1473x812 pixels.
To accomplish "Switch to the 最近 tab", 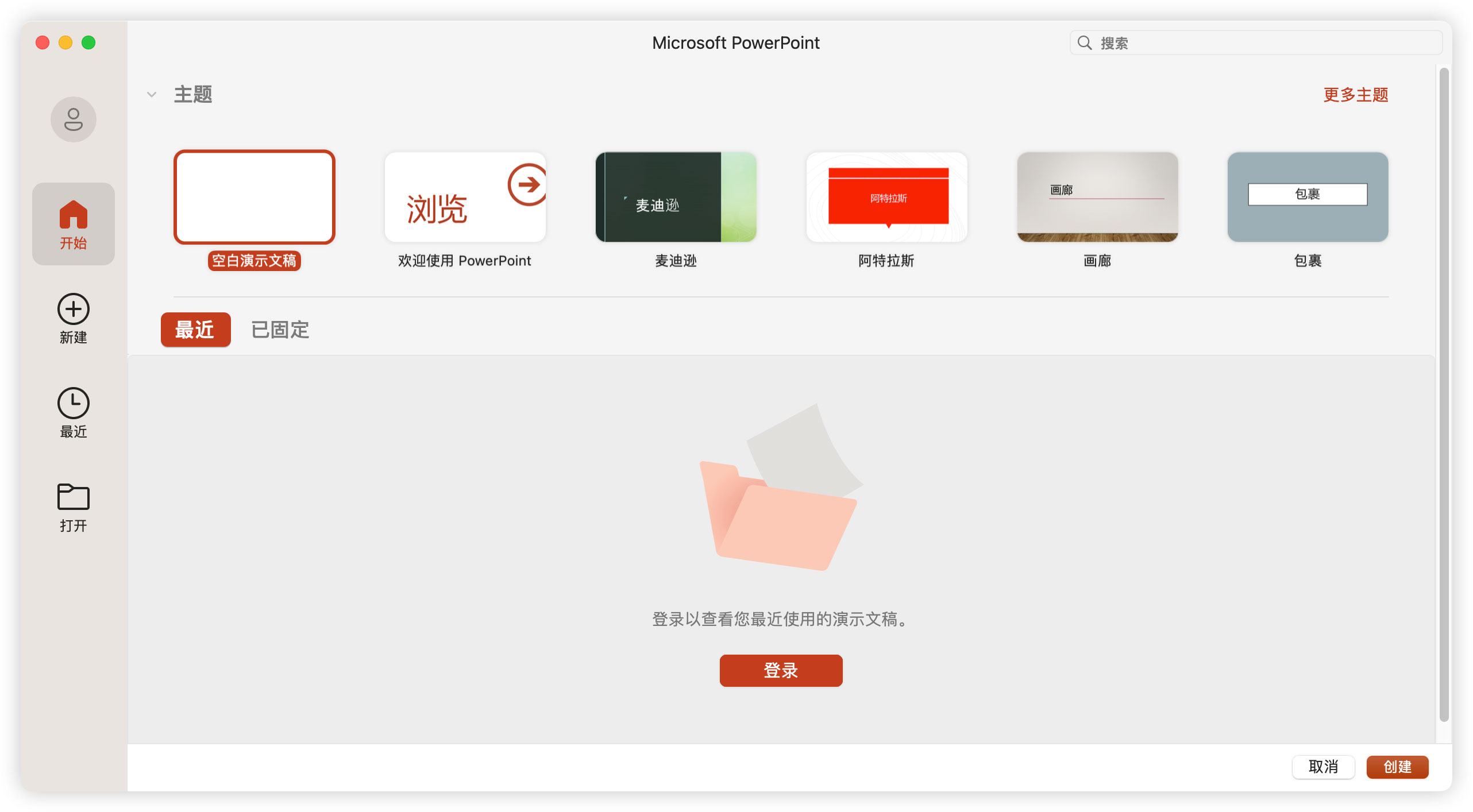I will coord(195,330).
